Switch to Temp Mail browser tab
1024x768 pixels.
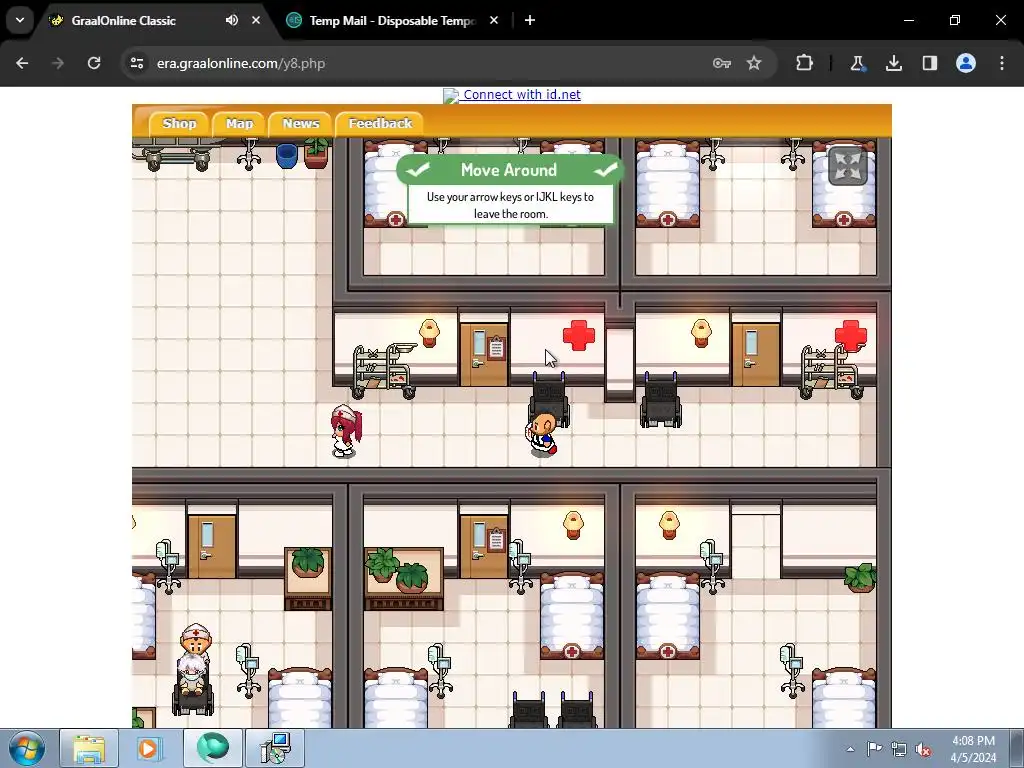pos(392,21)
